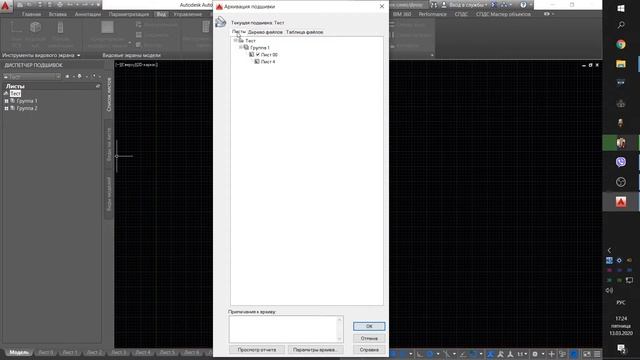Open Параметры архива settings
640x360 pixels.
tap(315, 350)
